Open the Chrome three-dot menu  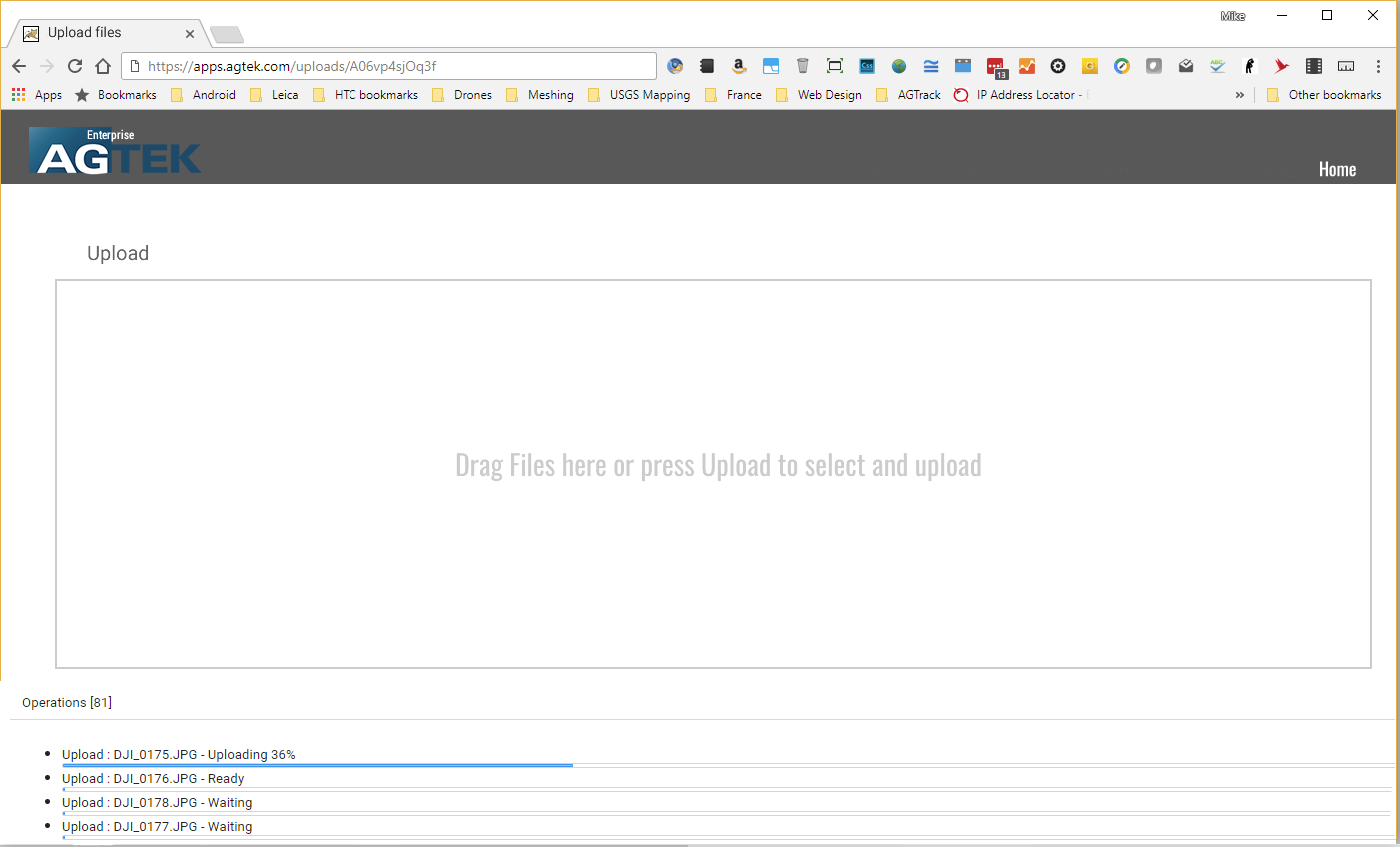coord(1378,66)
